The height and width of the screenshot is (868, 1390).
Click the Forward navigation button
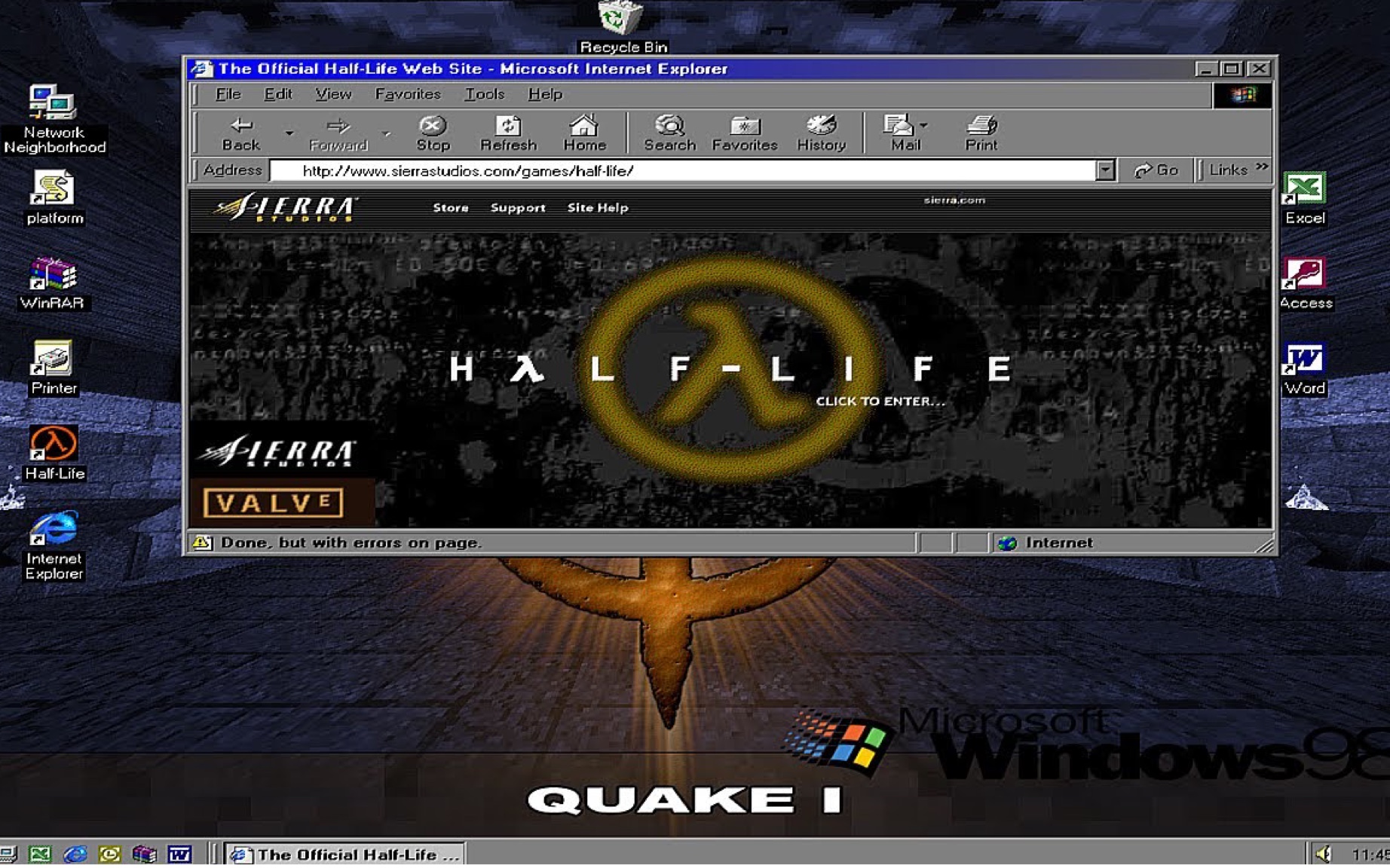tap(338, 133)
